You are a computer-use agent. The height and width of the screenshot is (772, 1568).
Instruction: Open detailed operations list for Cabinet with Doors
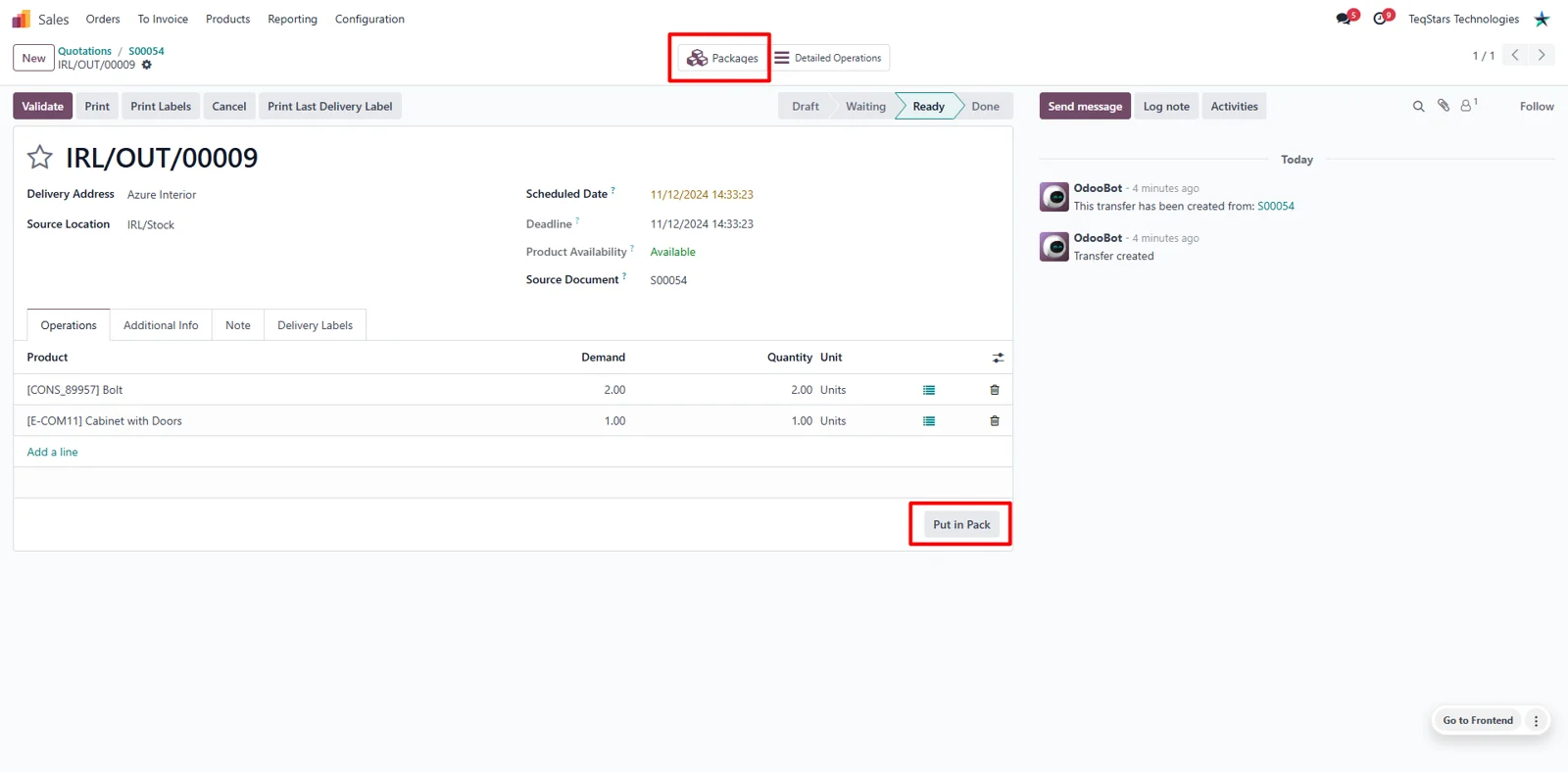[929, 421]
